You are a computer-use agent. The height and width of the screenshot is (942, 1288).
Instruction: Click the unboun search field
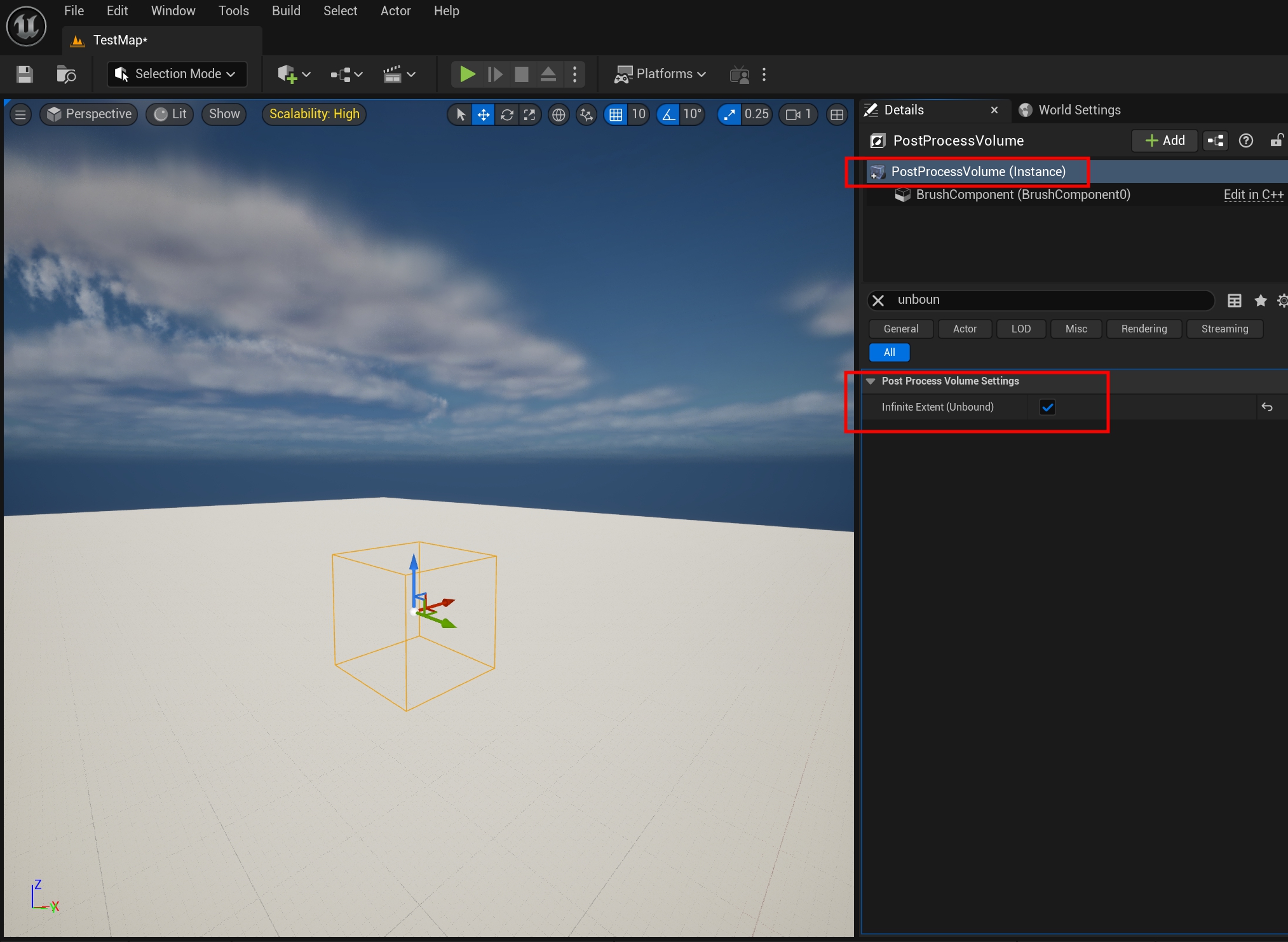(x=1048, y=300)
